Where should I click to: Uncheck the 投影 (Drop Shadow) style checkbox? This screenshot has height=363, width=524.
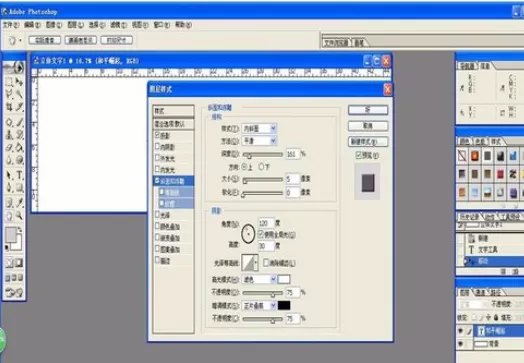point(157,135)
